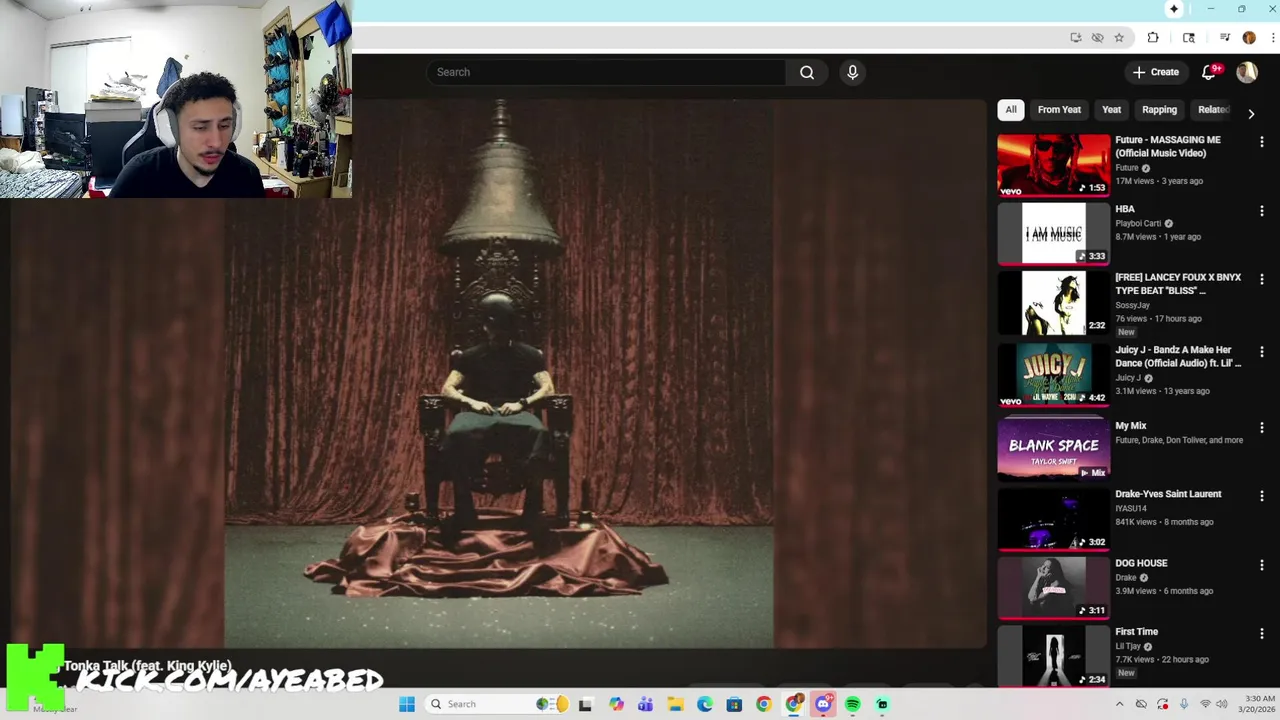Open YouTube notifications bell
Image resolution: width=1280 pixels, height=720 pixels.
pos(1208,72)
